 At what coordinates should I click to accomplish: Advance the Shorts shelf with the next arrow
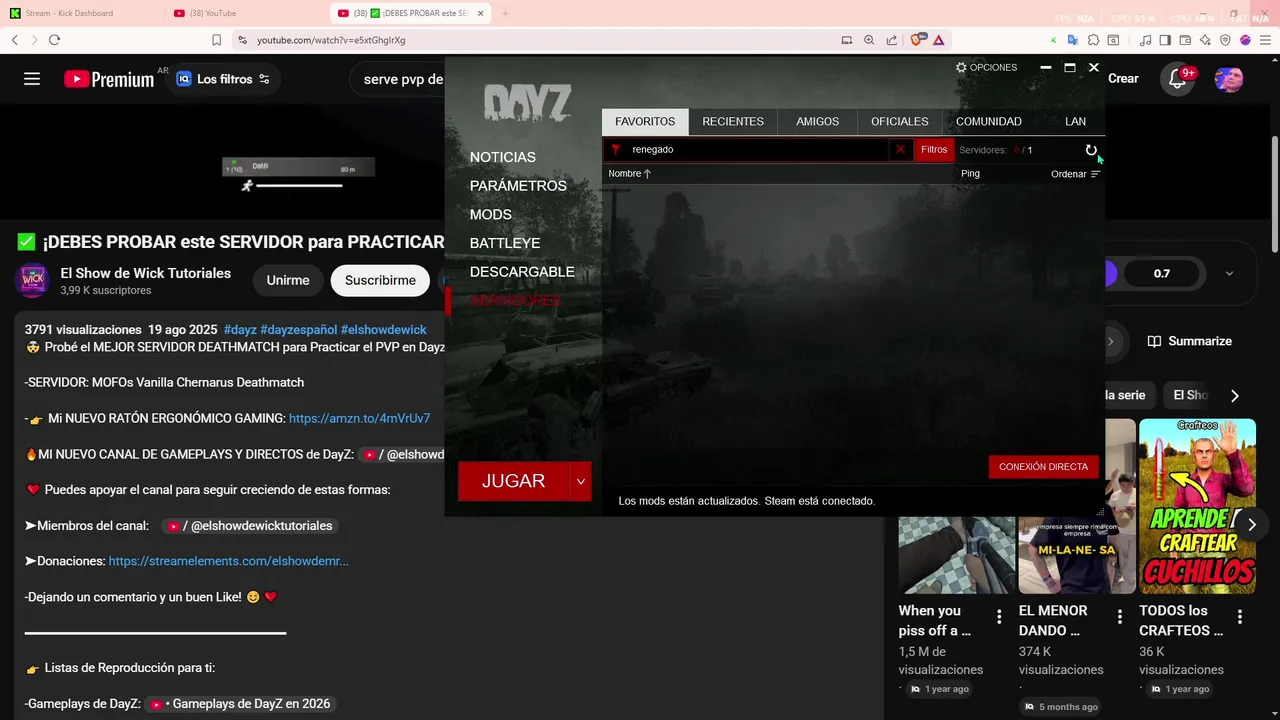tap(1251, 525)
